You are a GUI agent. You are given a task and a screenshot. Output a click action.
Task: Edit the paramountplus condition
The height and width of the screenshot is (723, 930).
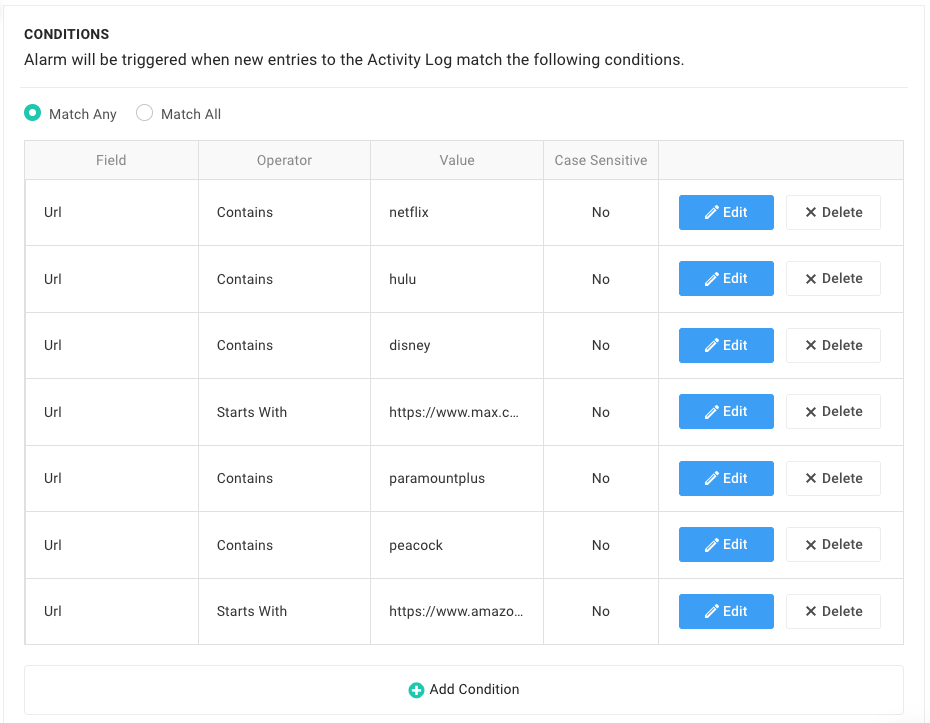(x=726, y=478)
